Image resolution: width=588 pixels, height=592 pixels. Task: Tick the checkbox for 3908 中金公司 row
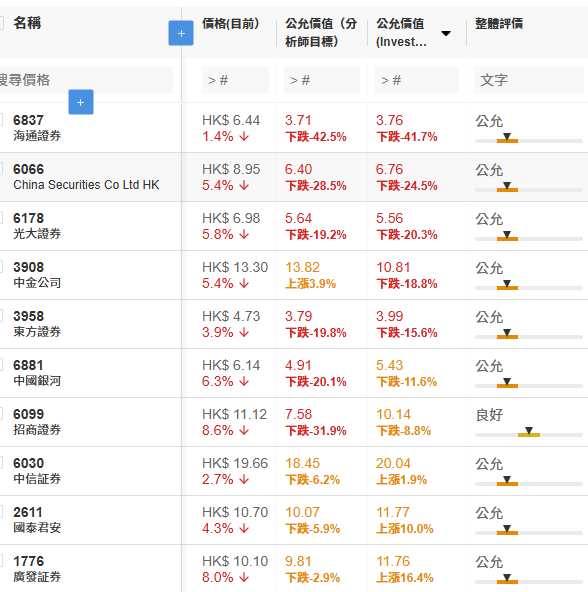click(1, 267)
